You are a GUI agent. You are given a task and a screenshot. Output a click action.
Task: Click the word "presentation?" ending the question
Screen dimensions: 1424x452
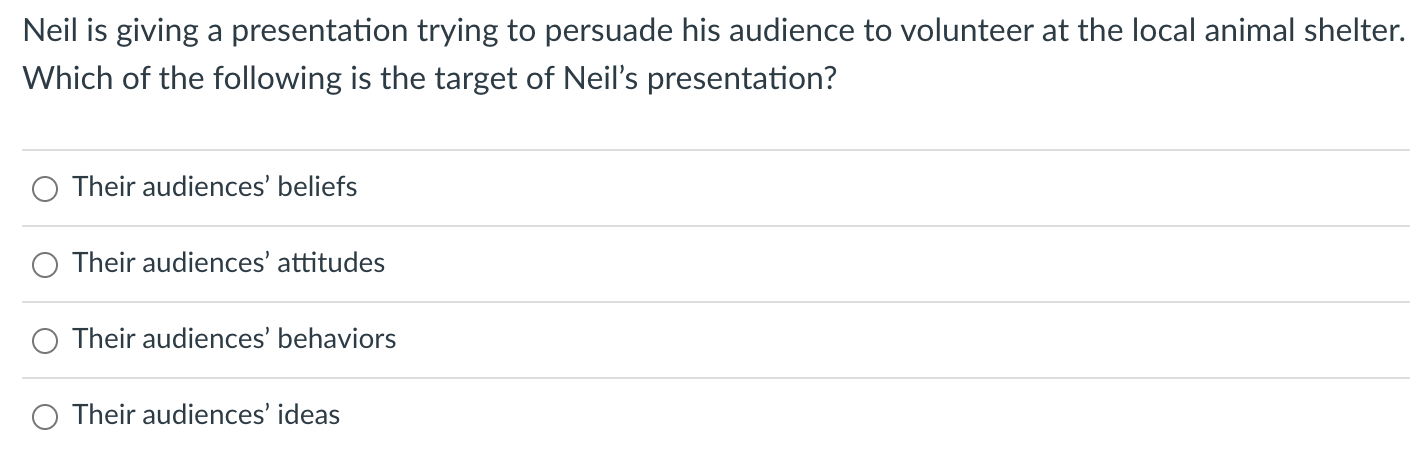pos(739,80)
